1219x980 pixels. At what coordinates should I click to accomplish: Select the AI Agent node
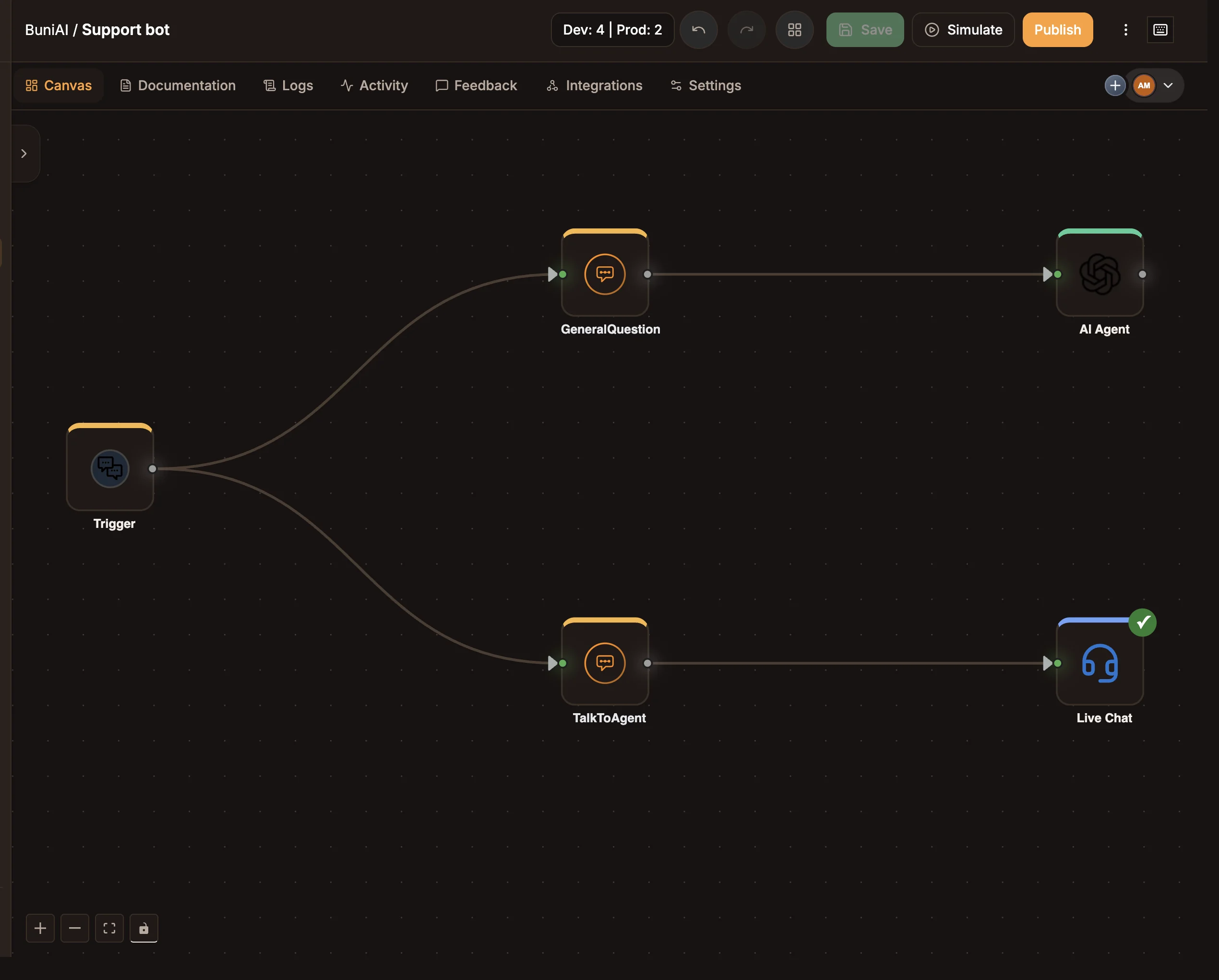point(1099,273)
